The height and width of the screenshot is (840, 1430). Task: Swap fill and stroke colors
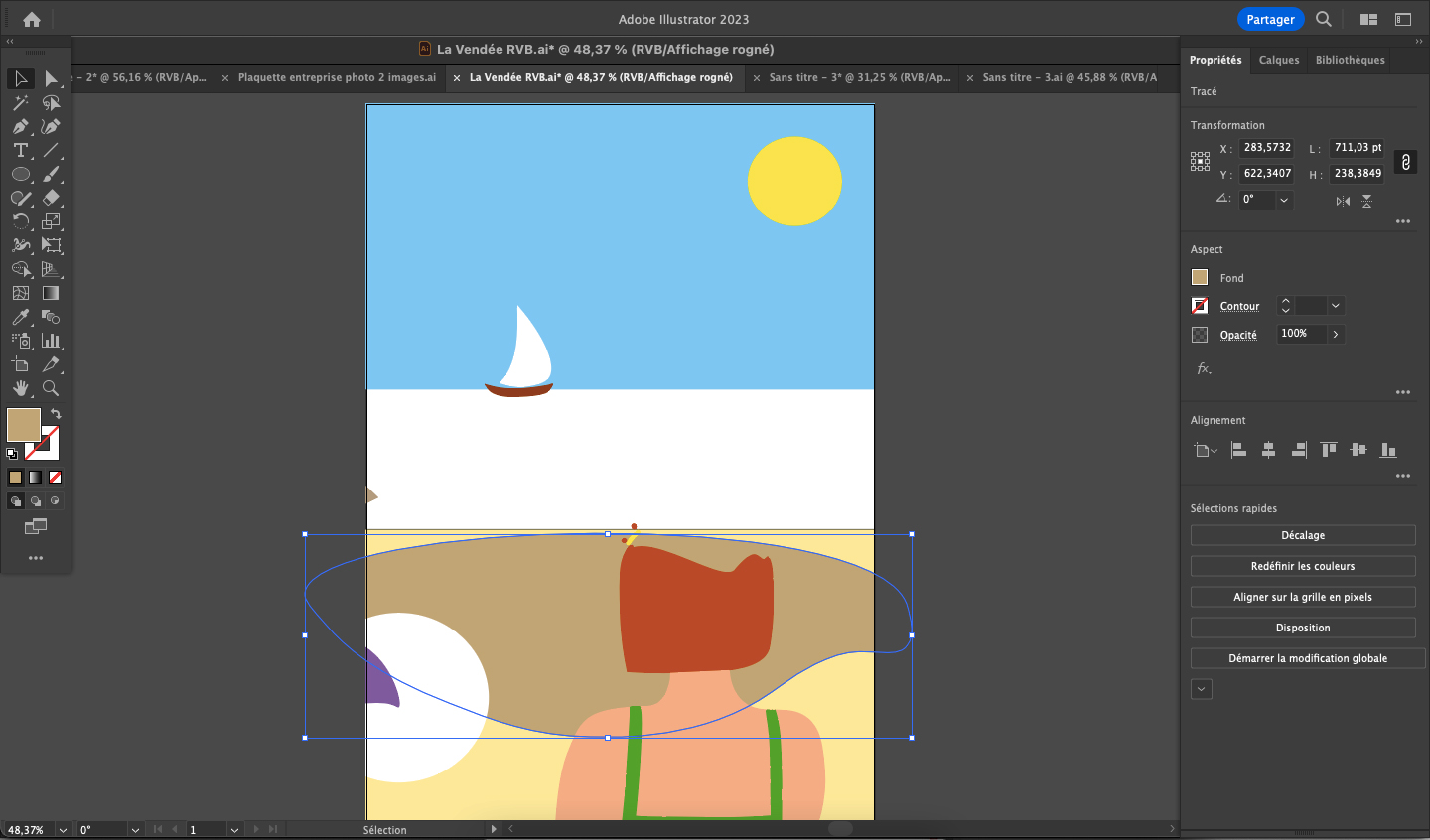tap(56, 413)
